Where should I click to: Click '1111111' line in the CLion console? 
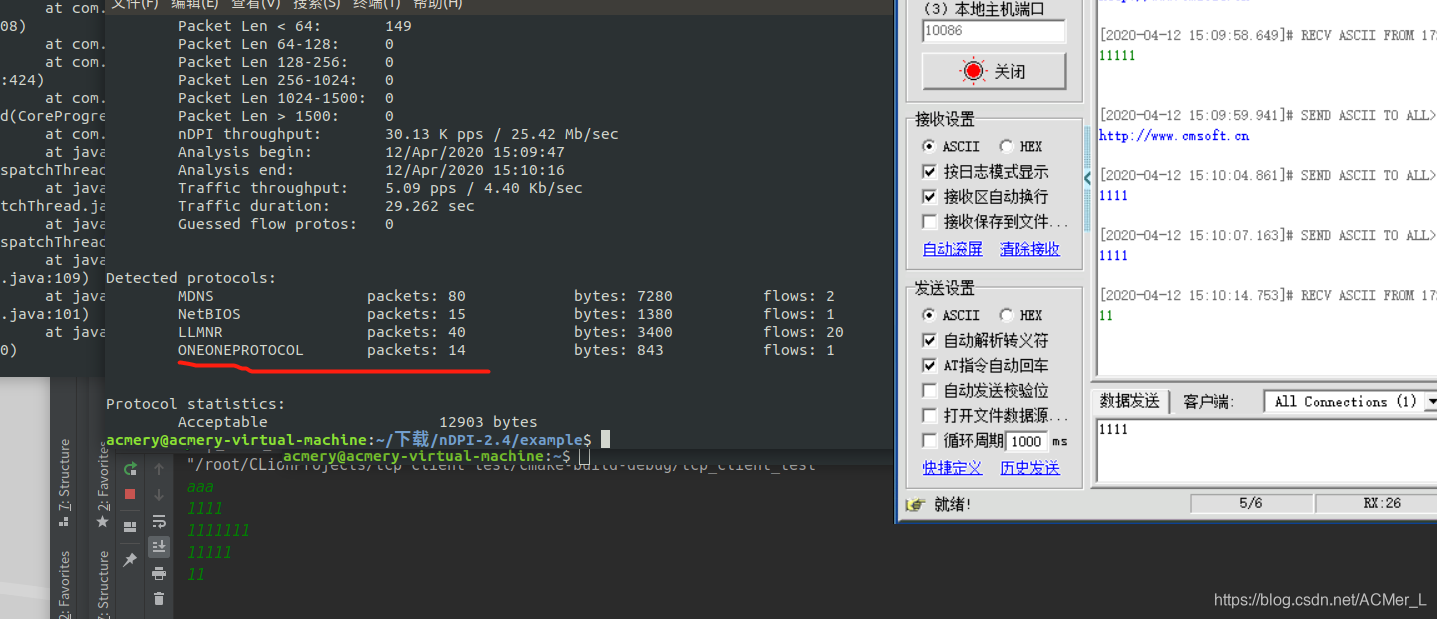[218, 530]
